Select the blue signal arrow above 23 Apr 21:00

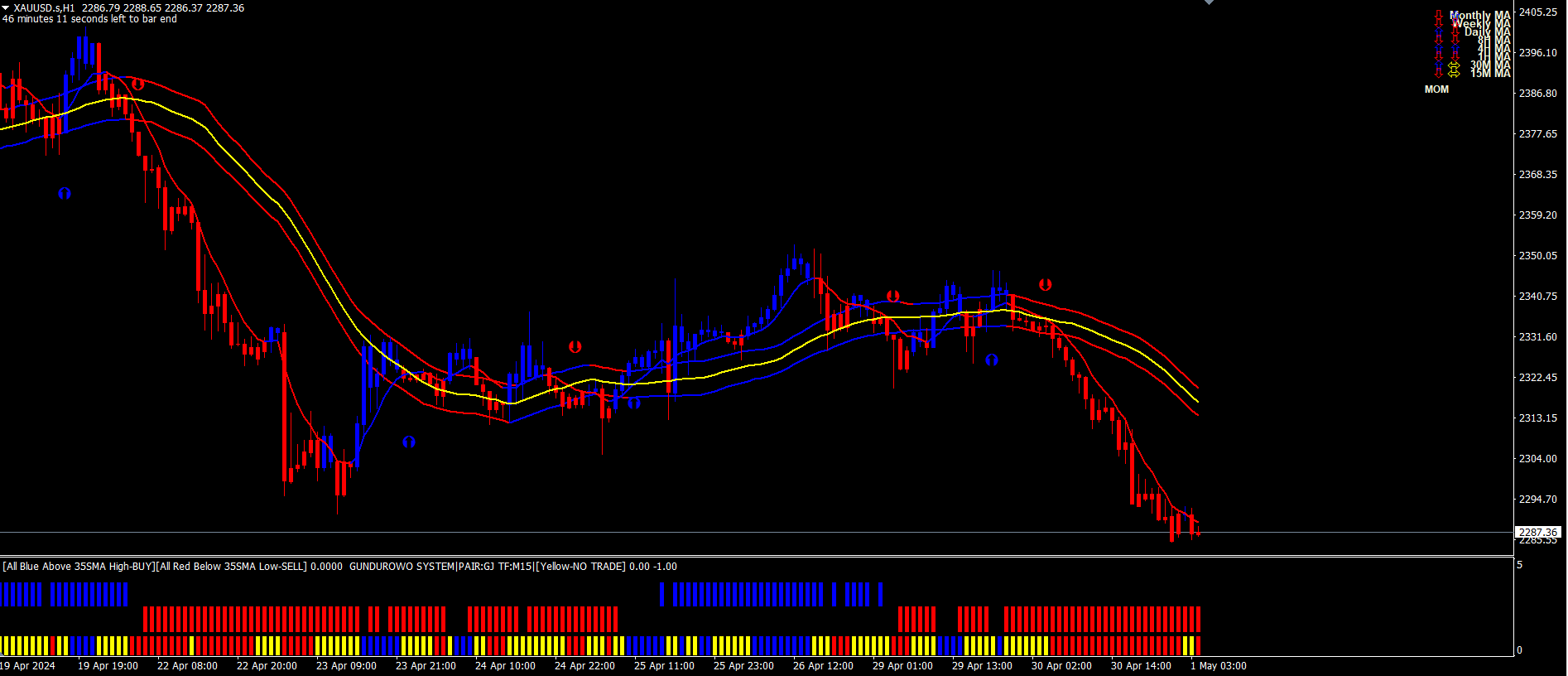tap(409, 442)
